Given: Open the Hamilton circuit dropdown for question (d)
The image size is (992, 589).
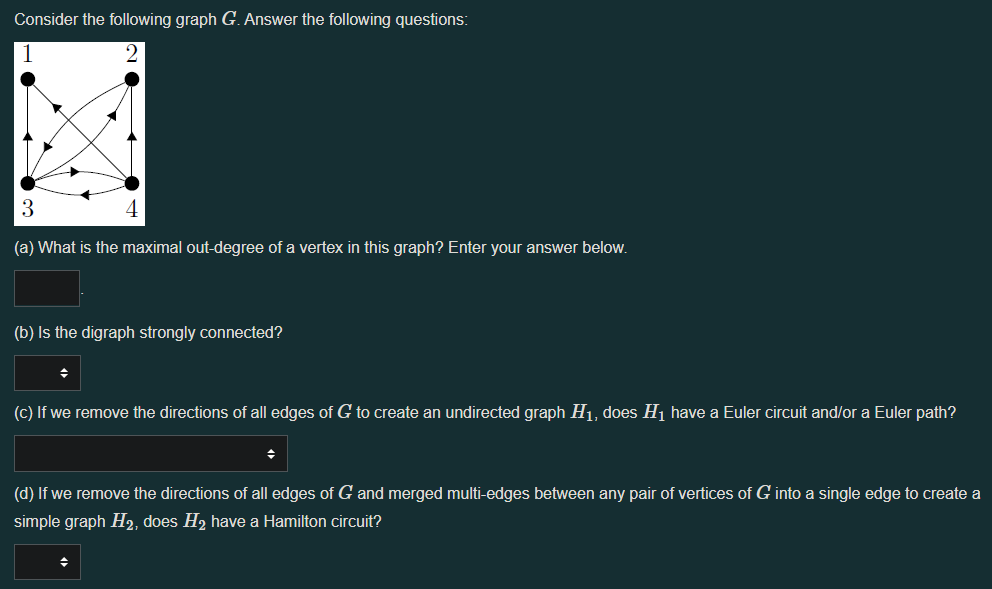Looking at the screenshot, I should click(47, 561).
